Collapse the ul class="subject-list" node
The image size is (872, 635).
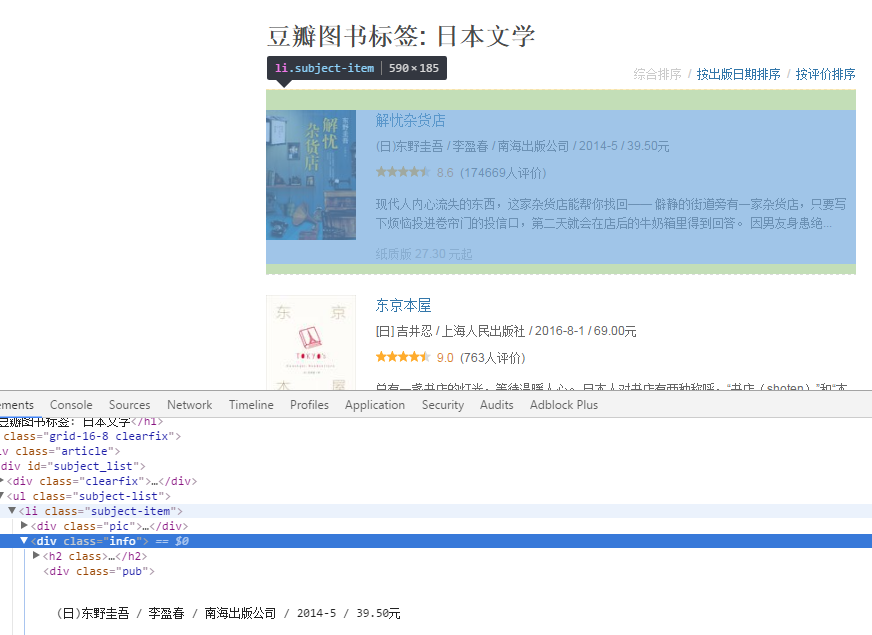(2, 495)
